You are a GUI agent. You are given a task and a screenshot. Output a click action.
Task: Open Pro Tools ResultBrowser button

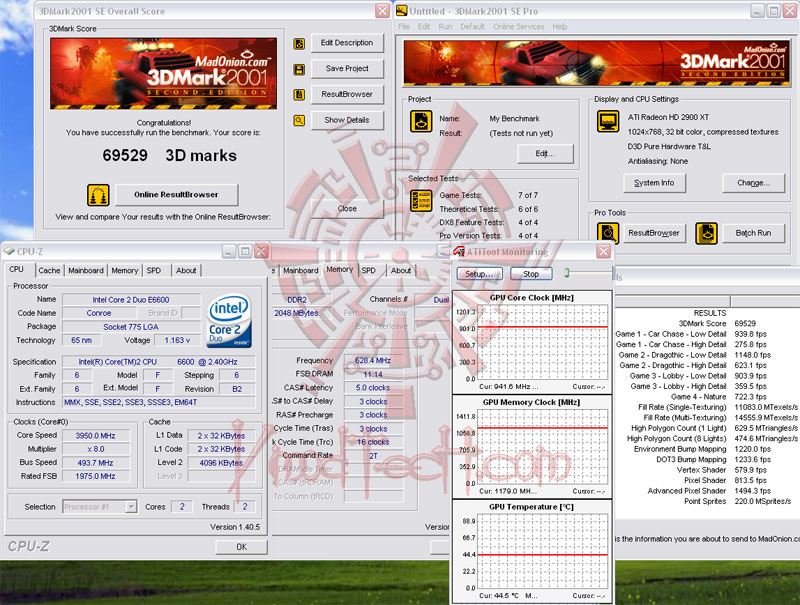[x=654, y=233]
